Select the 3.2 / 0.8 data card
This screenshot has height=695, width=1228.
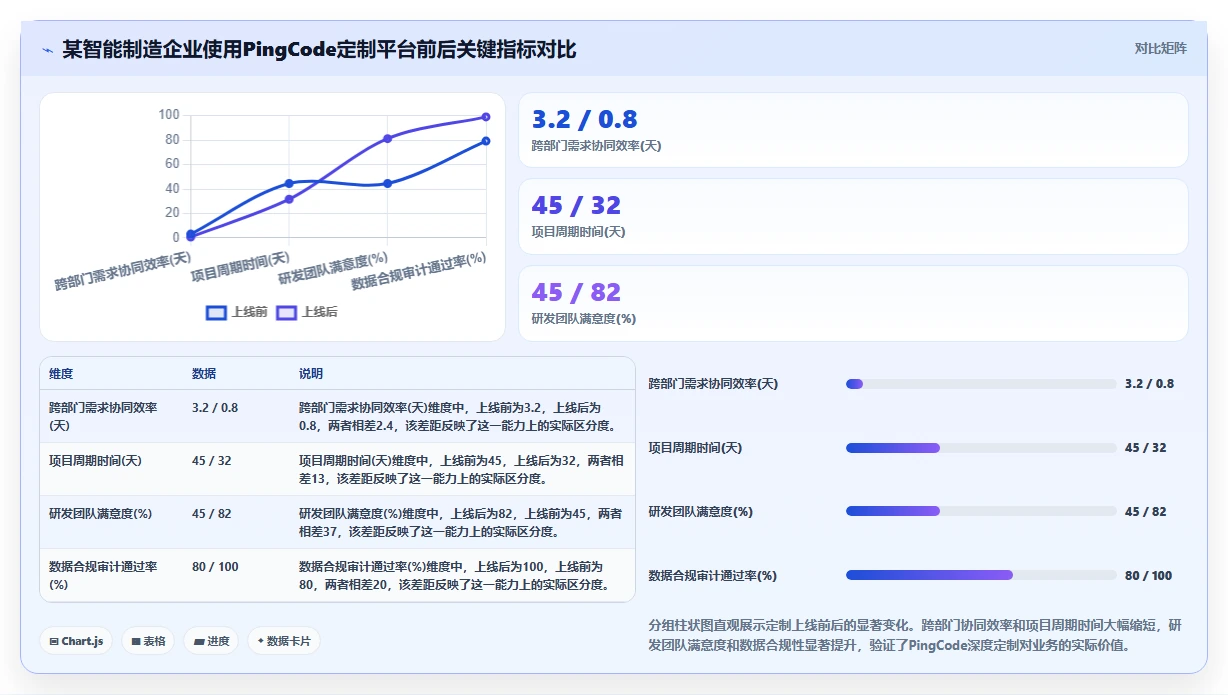pyautogui.click(x=853, y=130)
